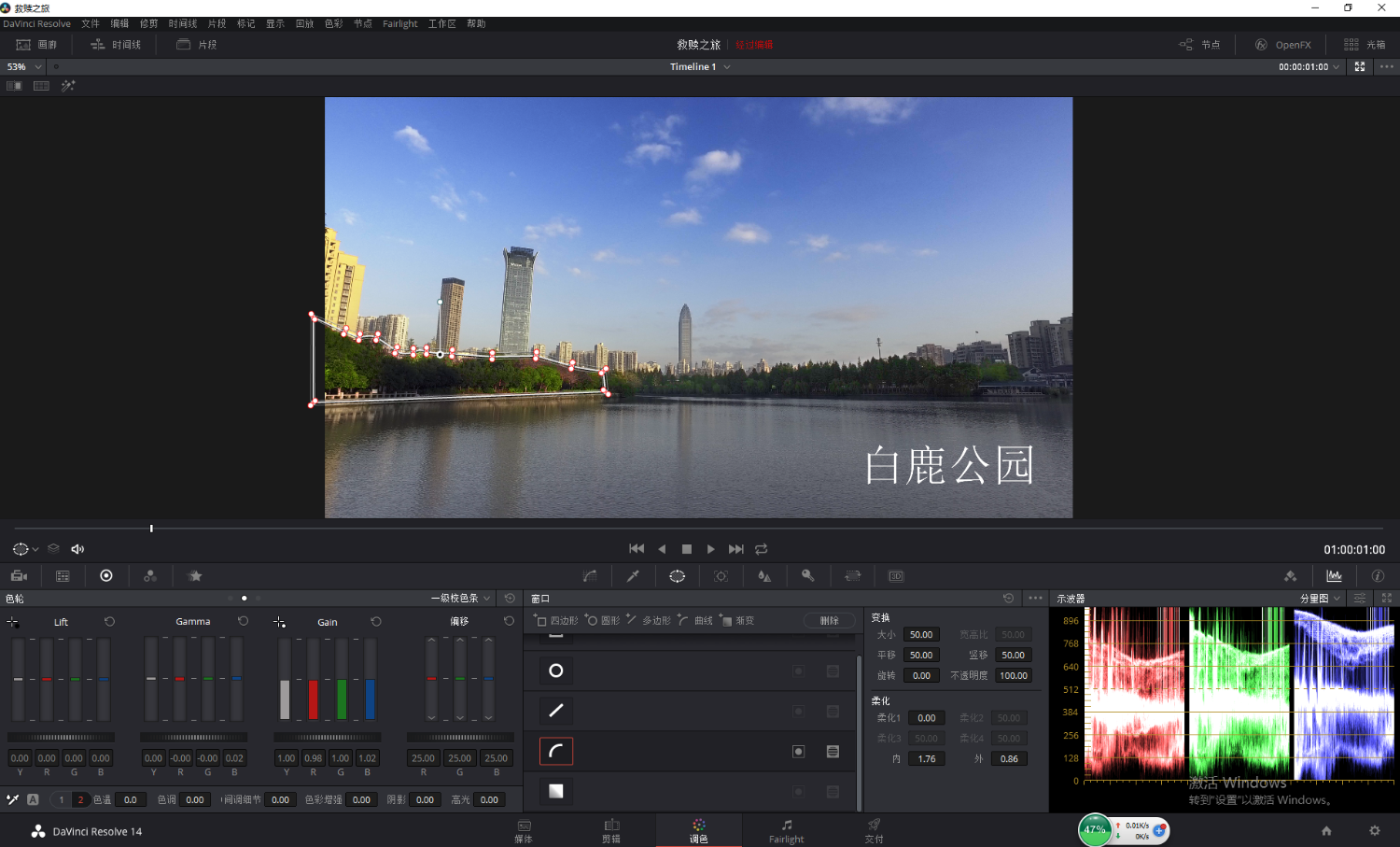Open the RGB Mixer palette icon
Screen dimensions: 1400x847
pyautogui.click(x=150, y=576)
